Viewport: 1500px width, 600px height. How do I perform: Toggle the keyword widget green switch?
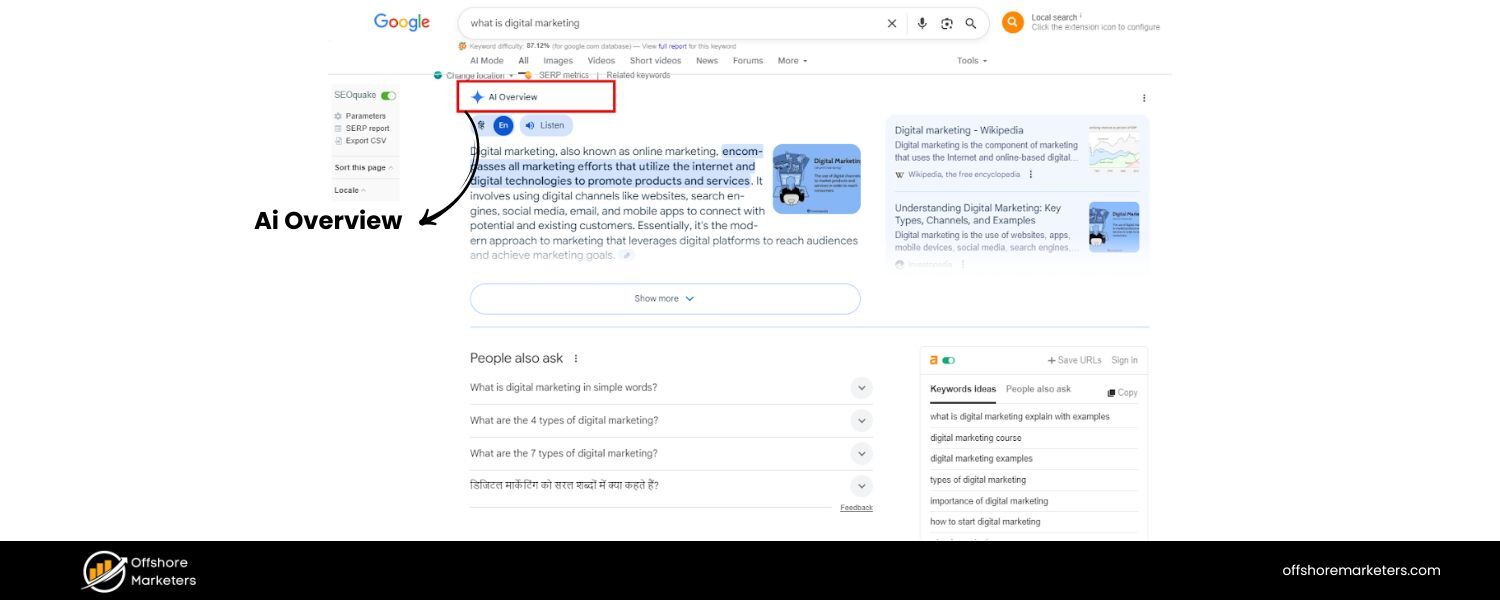(948, 360)
